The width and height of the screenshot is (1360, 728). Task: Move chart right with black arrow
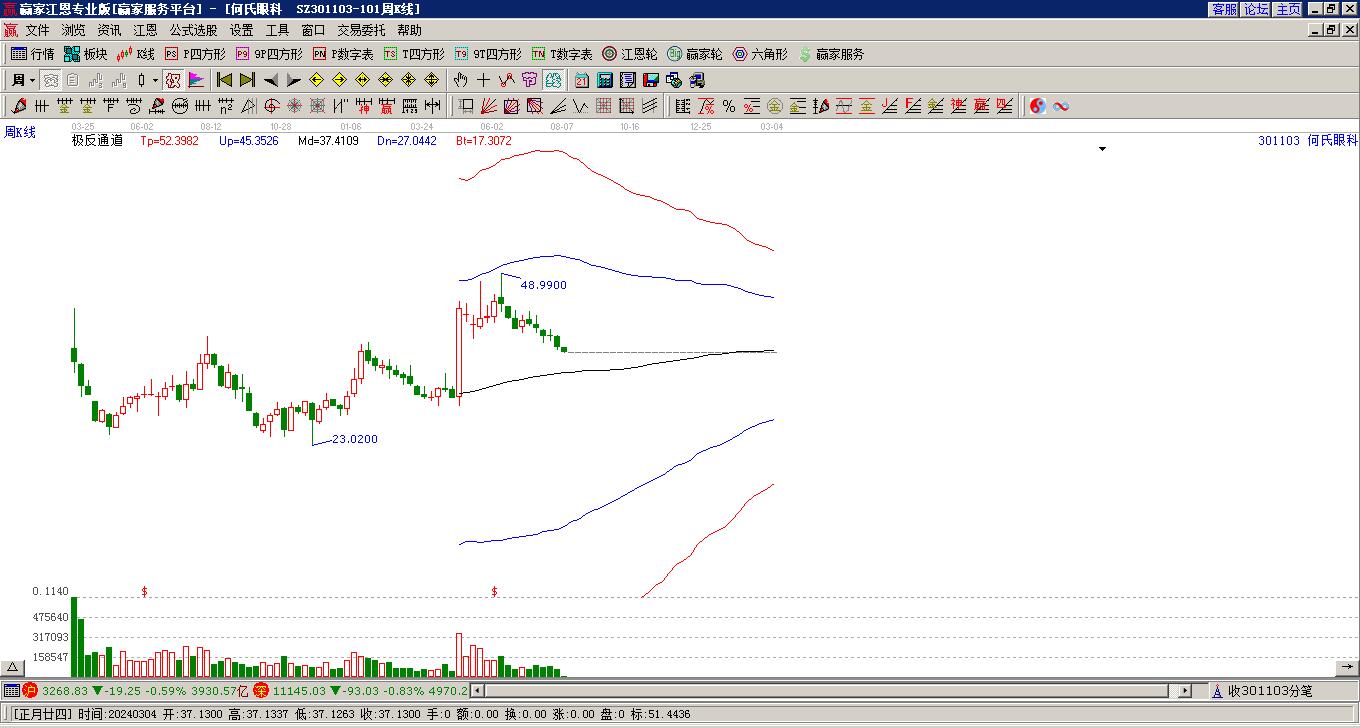[293, 80]
